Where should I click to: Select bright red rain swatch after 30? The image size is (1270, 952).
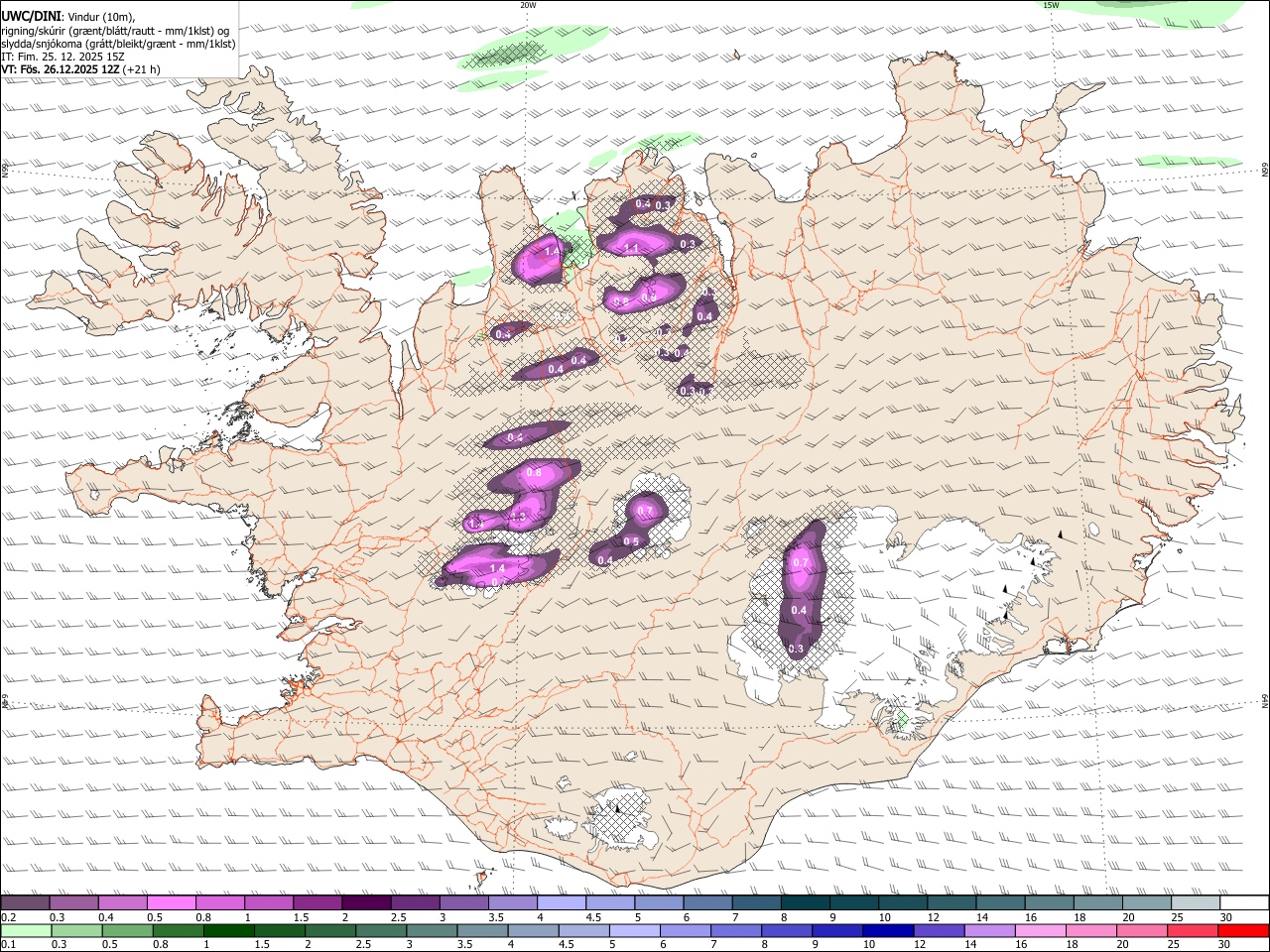pyautogui.click(x=1243, y=931)
